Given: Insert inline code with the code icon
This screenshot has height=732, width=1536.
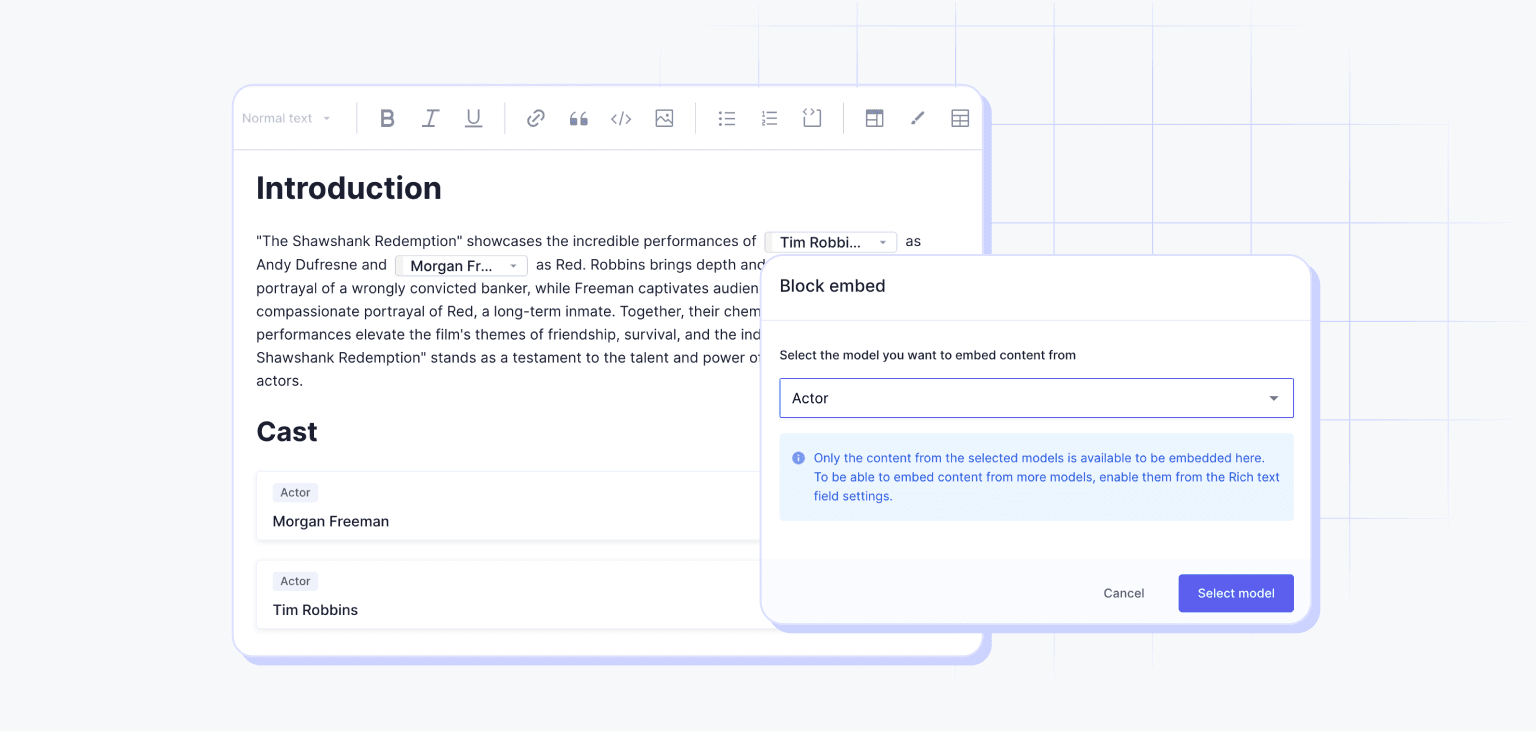Looking at the screenshot, I should coord(621,118).
